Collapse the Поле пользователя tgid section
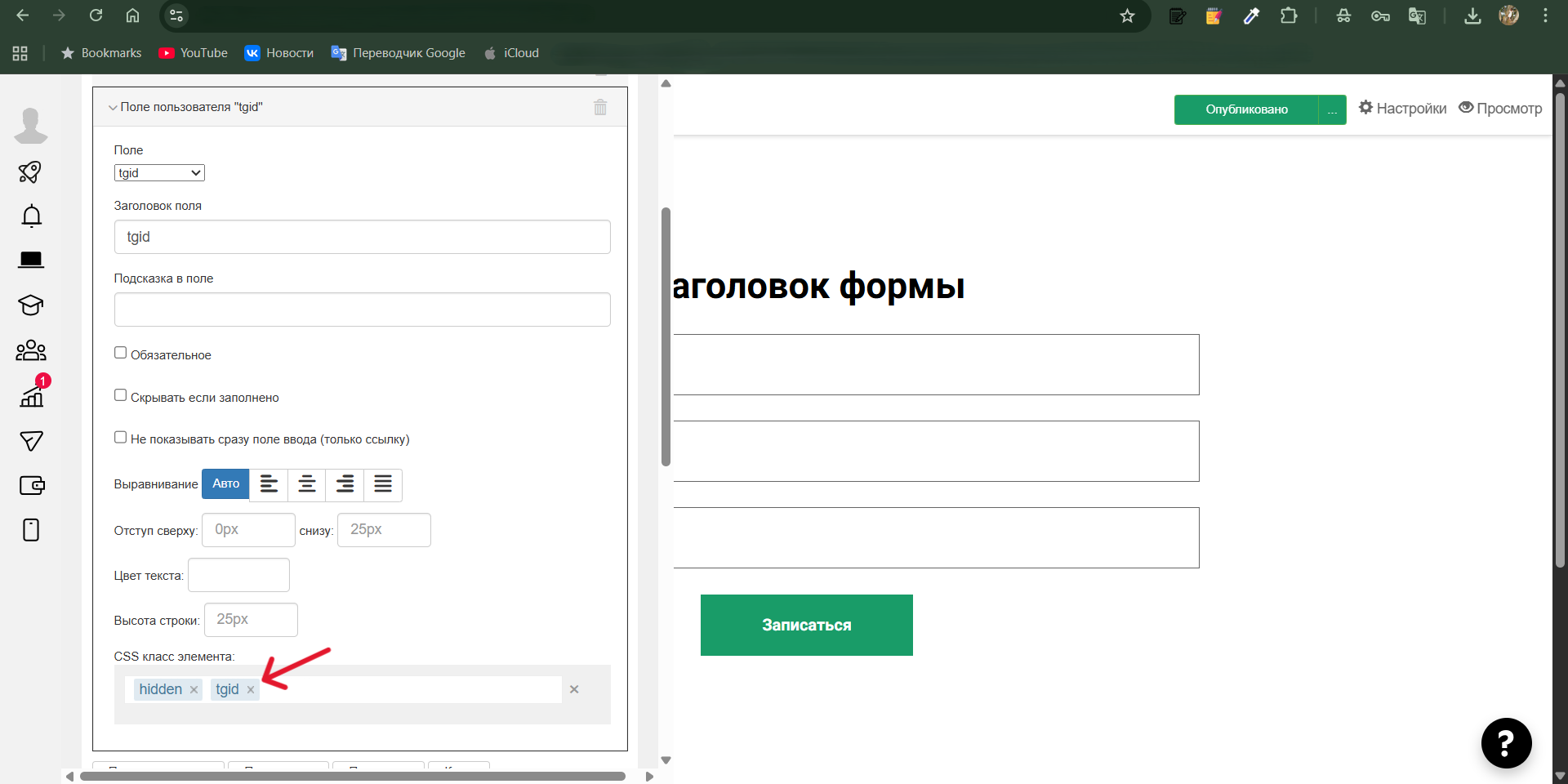Screen dimensions: 1568x784 (x=113, y=107)
